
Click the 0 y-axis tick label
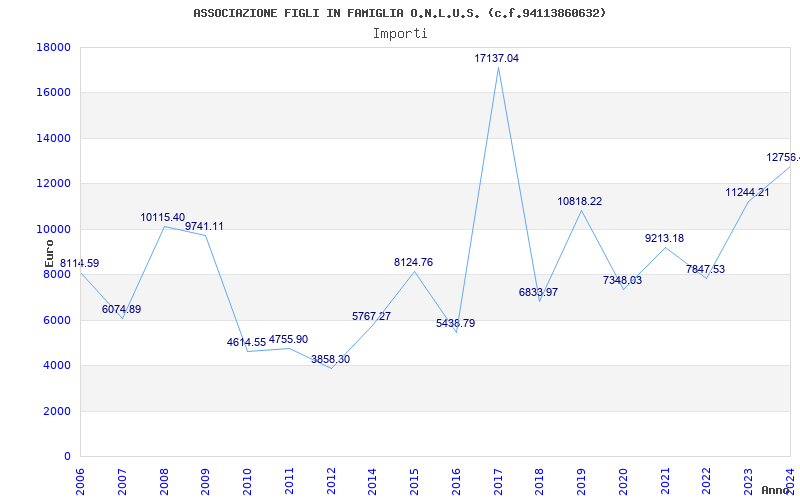67,457
